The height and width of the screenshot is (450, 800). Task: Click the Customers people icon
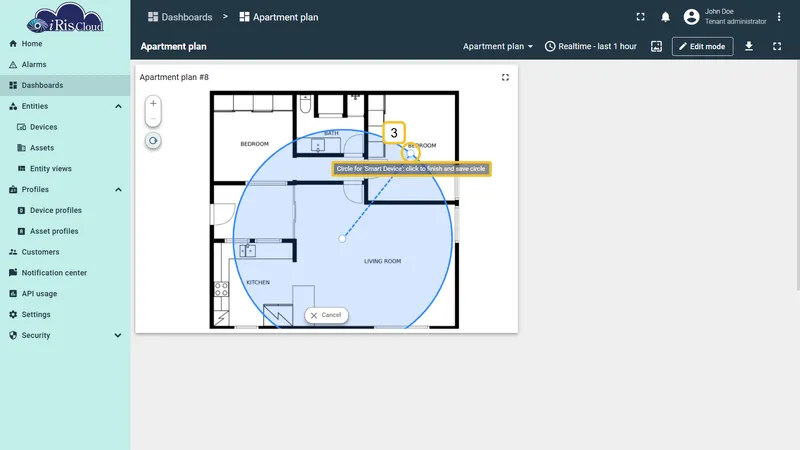(x=13, y=252)
